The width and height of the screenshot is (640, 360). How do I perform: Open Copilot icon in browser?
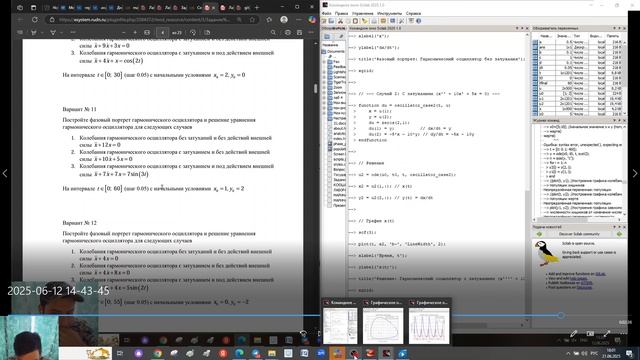coord(312,20)
